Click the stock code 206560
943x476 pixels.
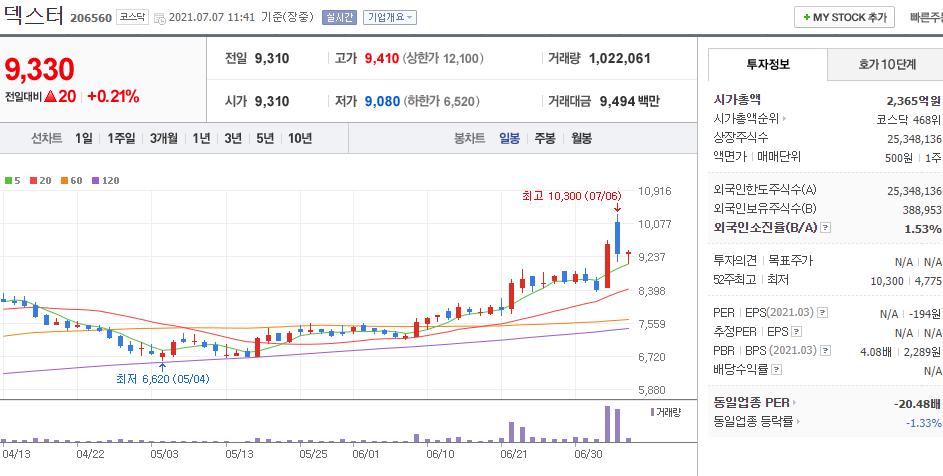(x=91, y=17)
